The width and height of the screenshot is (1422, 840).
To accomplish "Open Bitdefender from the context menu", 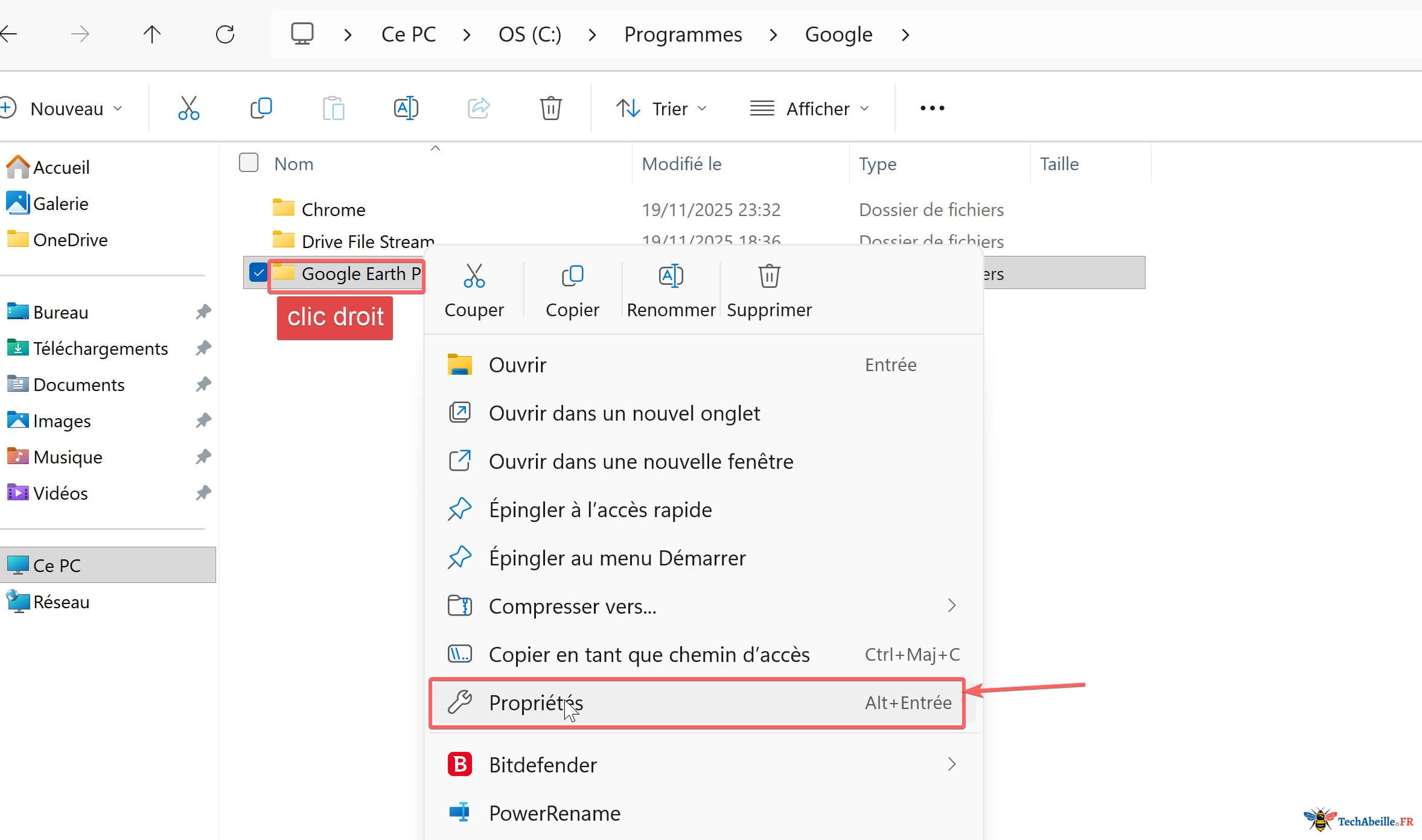I will point(542,764).
